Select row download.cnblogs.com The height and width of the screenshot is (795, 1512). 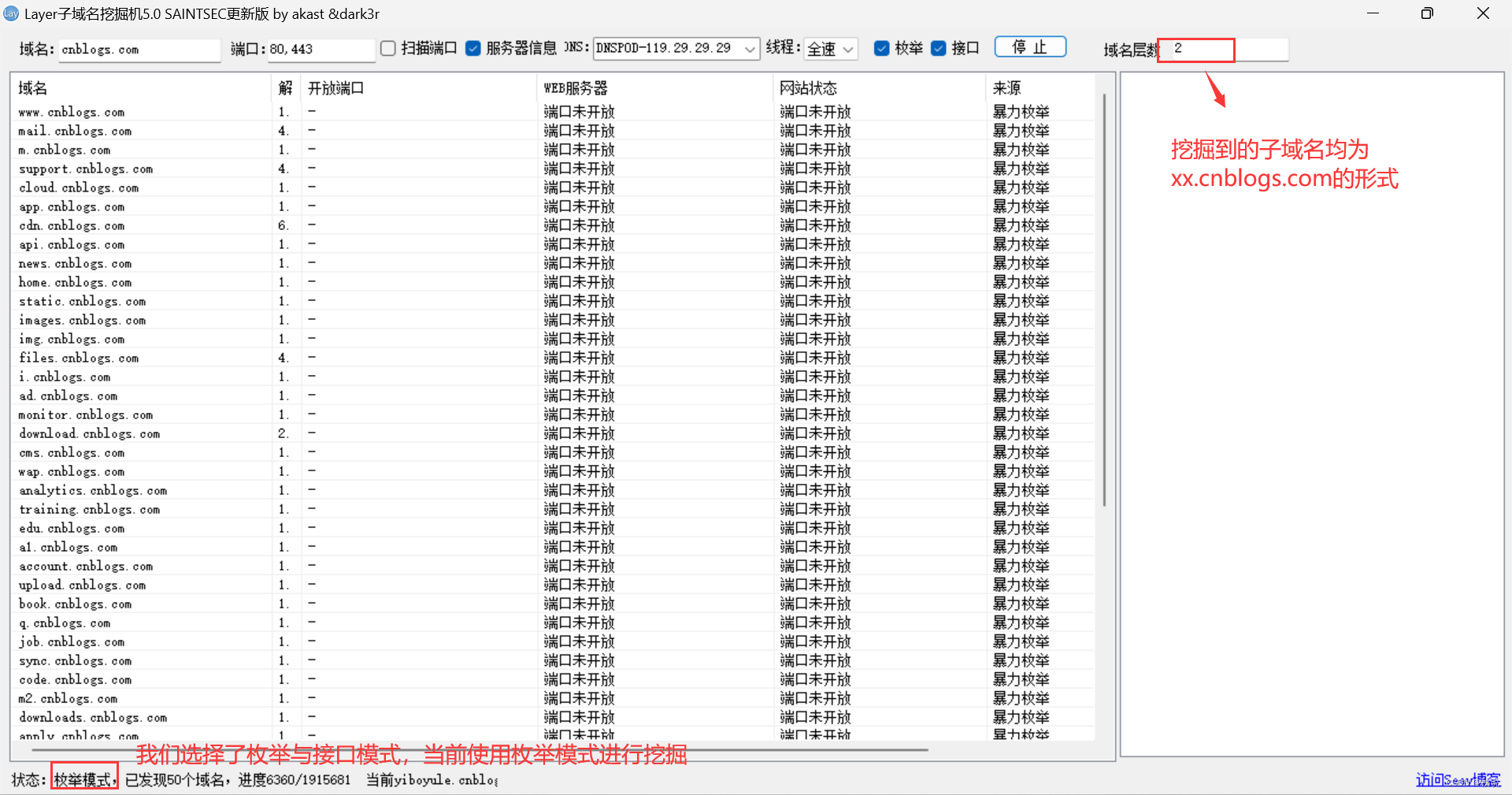point(554,433)
